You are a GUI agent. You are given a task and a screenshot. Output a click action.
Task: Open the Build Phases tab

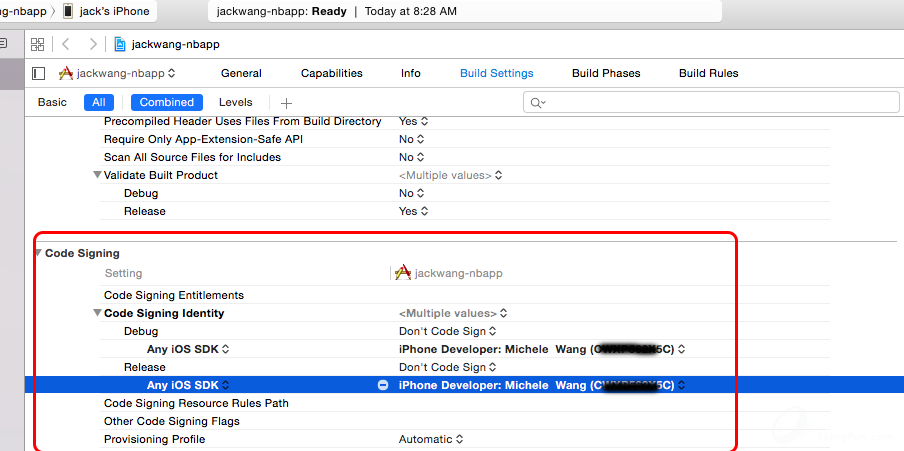click(606, 73)
